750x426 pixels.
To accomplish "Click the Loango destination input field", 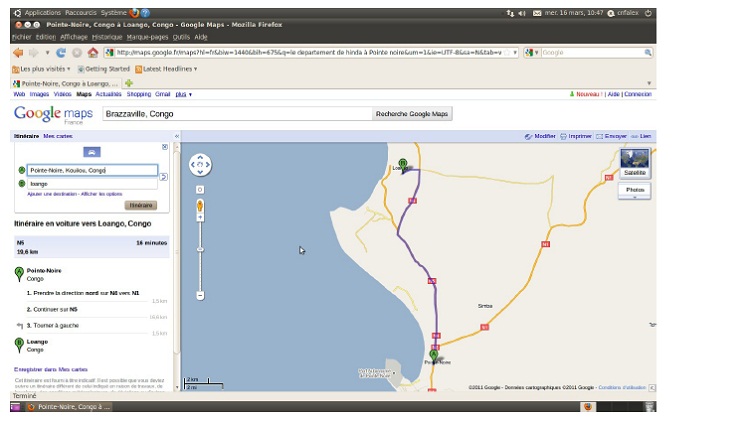I will tap(92, 184).
